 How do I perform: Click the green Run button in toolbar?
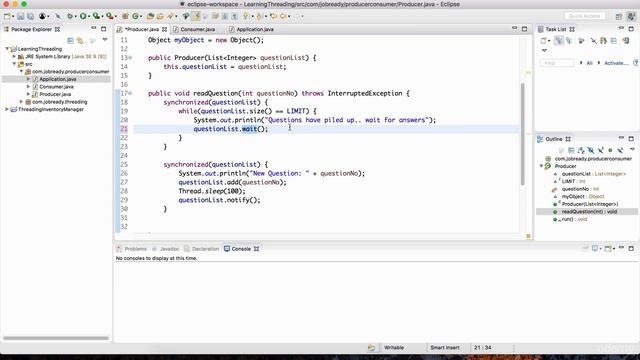pos(83,16)
